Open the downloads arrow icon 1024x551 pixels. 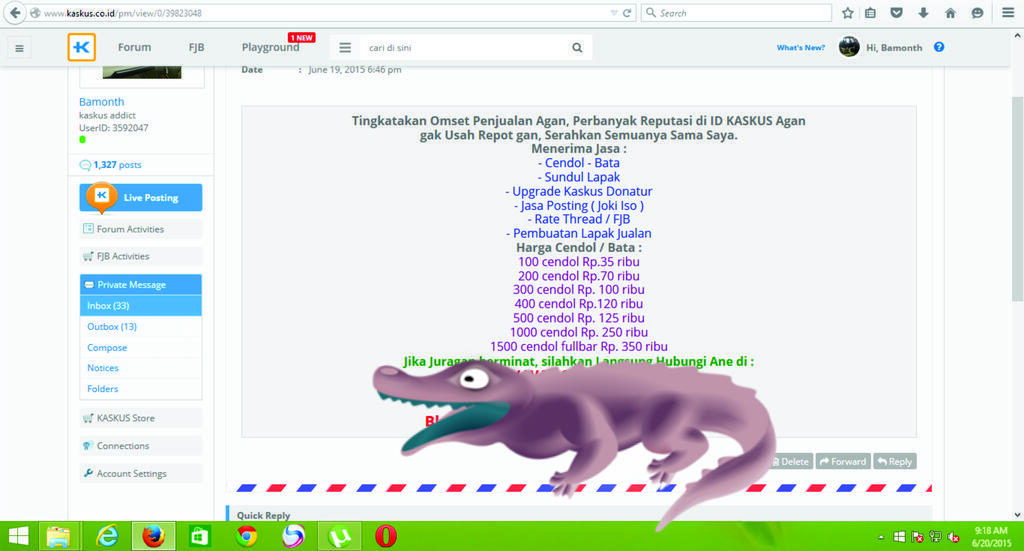[923, 12]
